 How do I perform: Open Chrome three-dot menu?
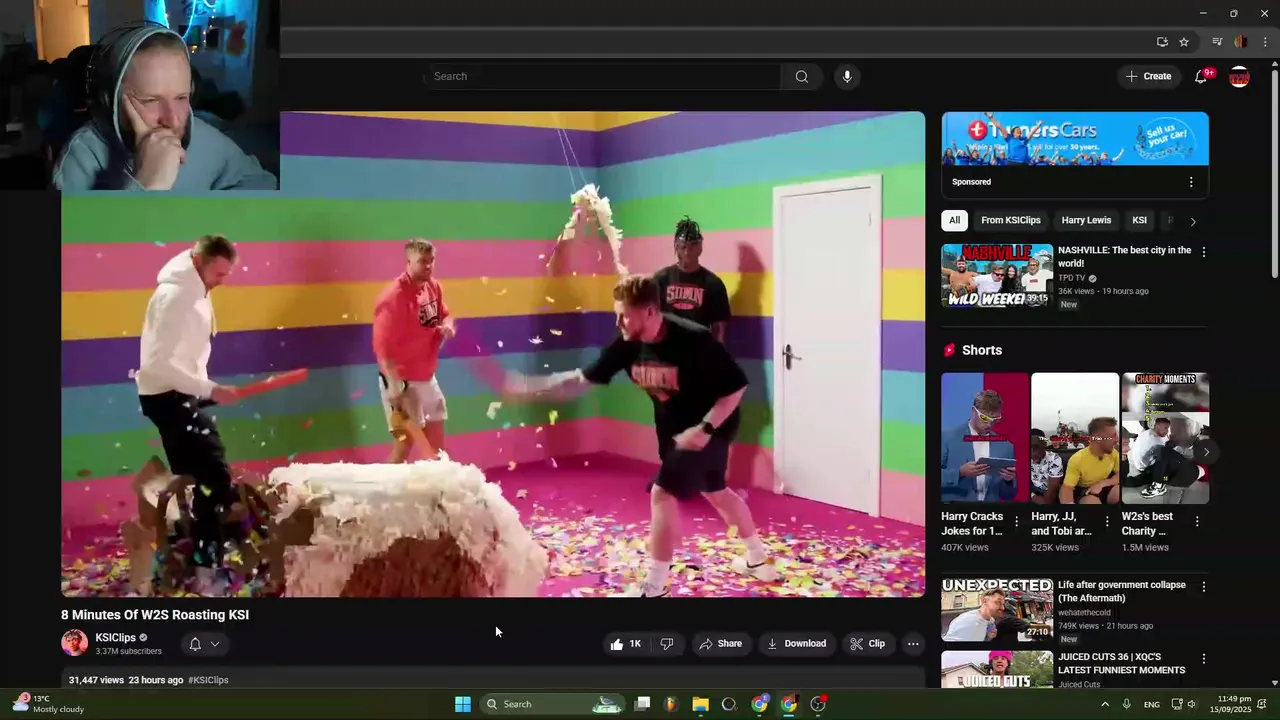click(x=1265, y=42)
